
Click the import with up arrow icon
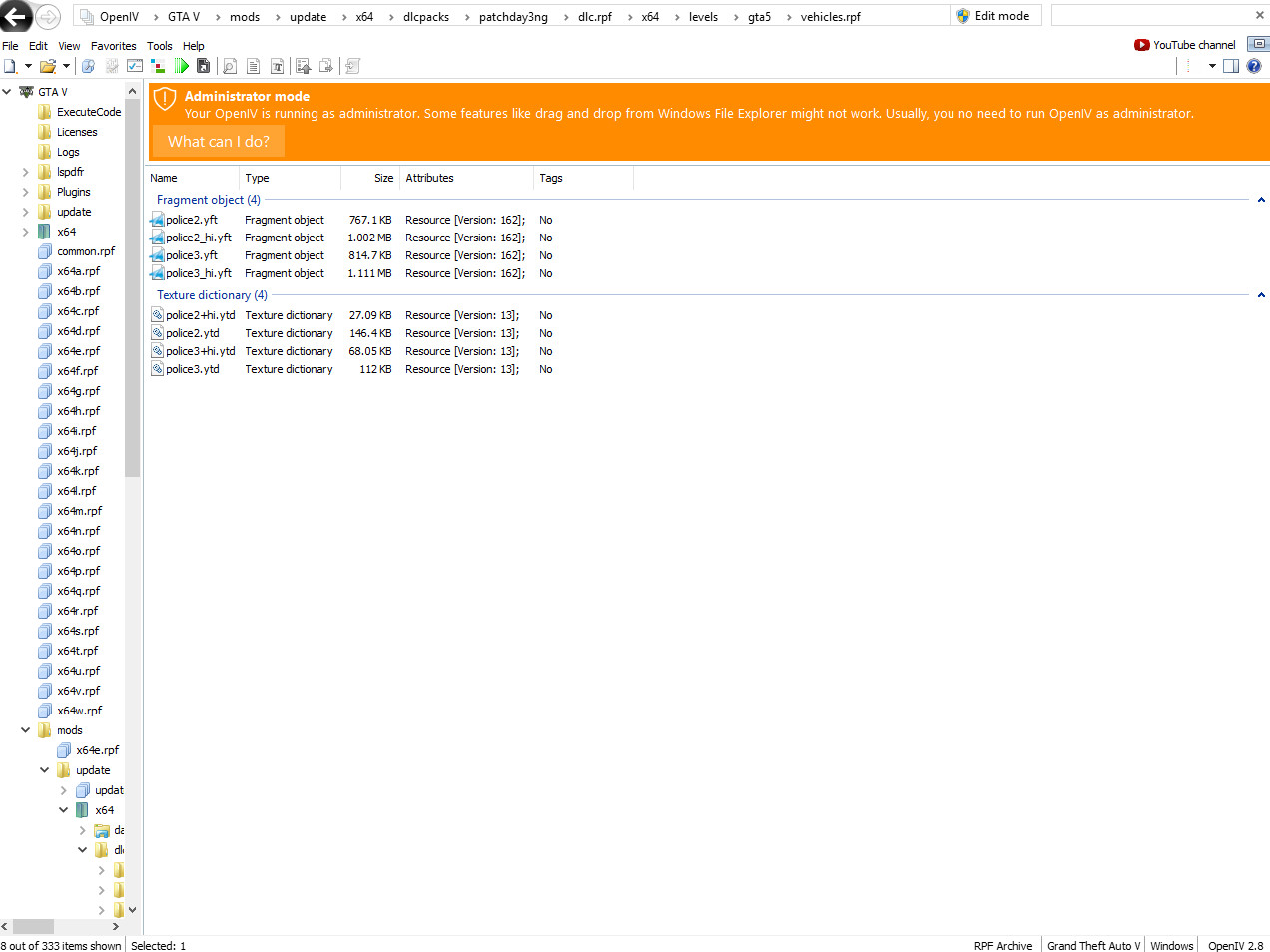303,66
